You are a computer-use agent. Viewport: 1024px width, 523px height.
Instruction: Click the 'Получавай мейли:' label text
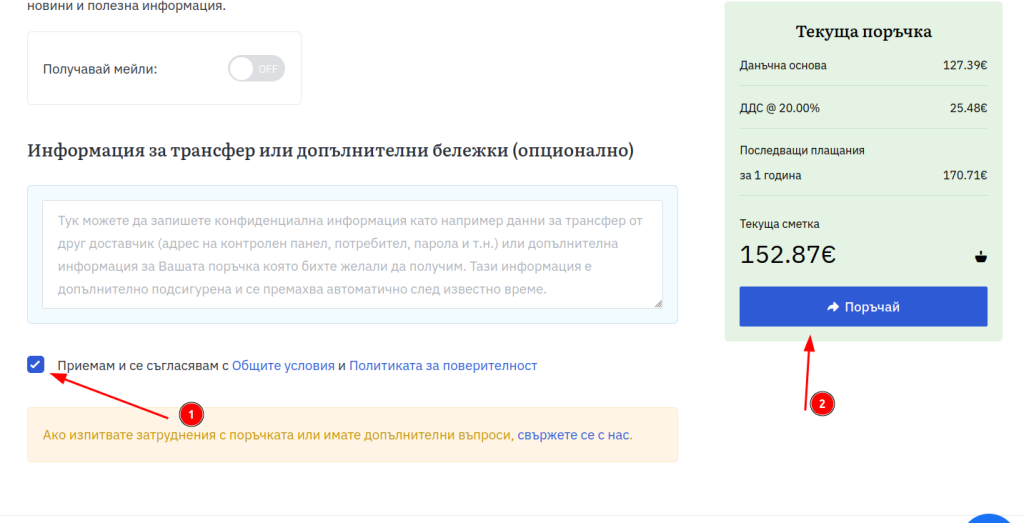(x=100, y=69)
